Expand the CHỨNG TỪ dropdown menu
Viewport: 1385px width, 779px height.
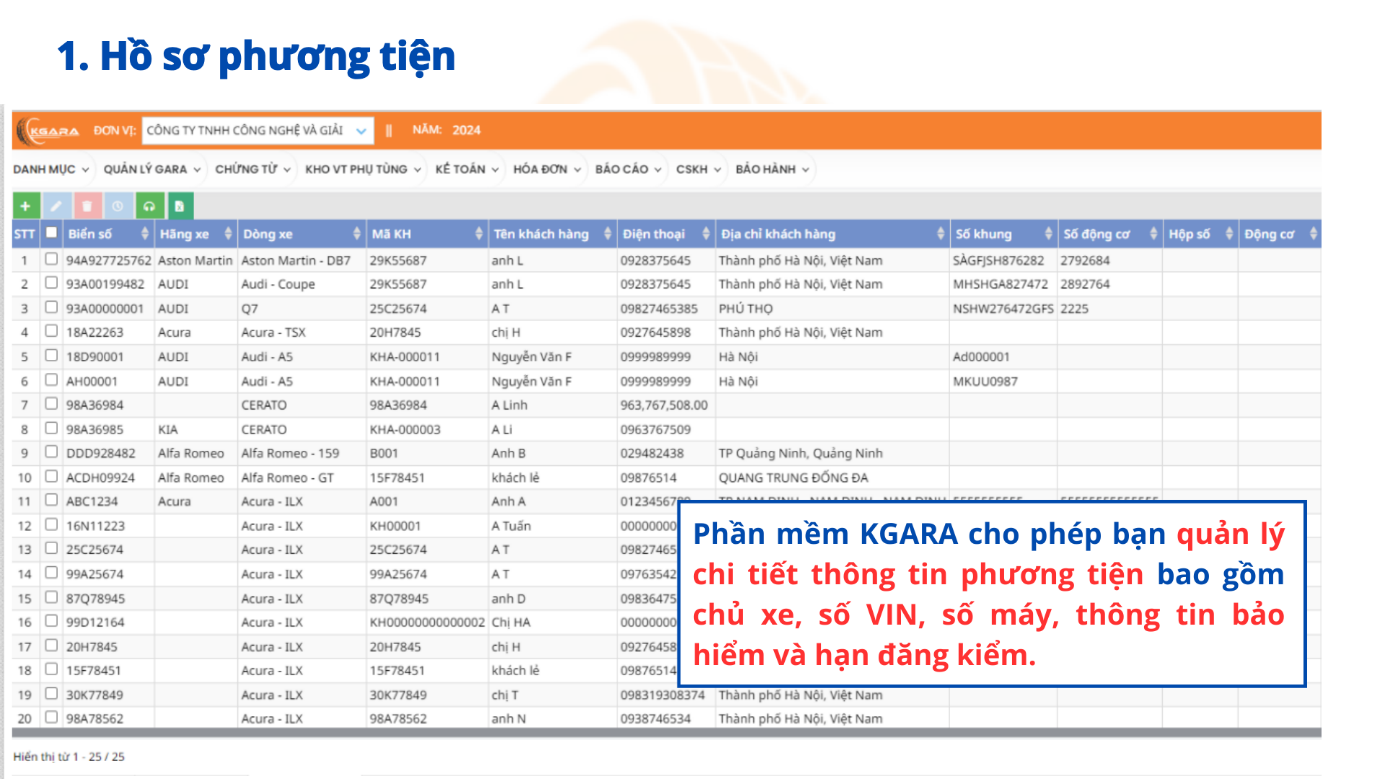pyautogui.click(x=253, y=169)
